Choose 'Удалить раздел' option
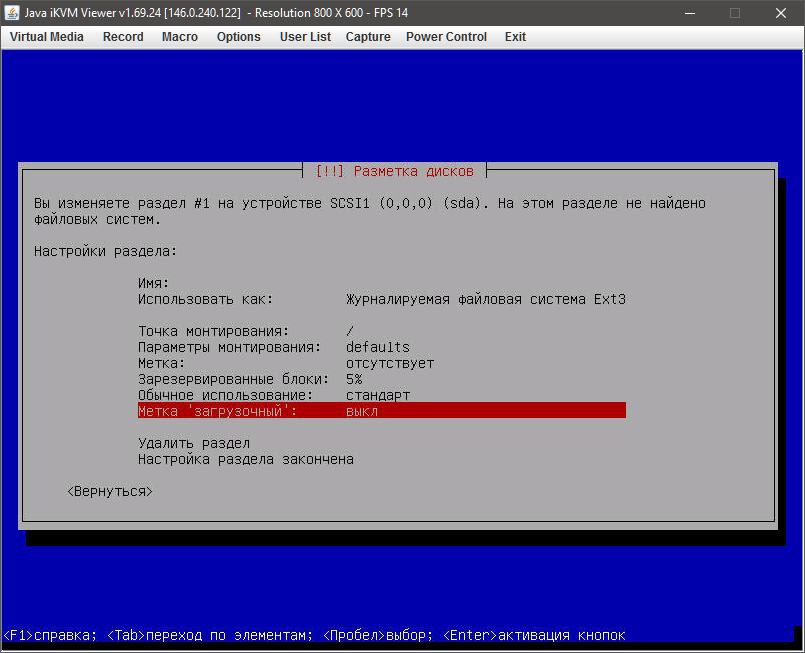805x653 pixels. (x=194, y=443)
